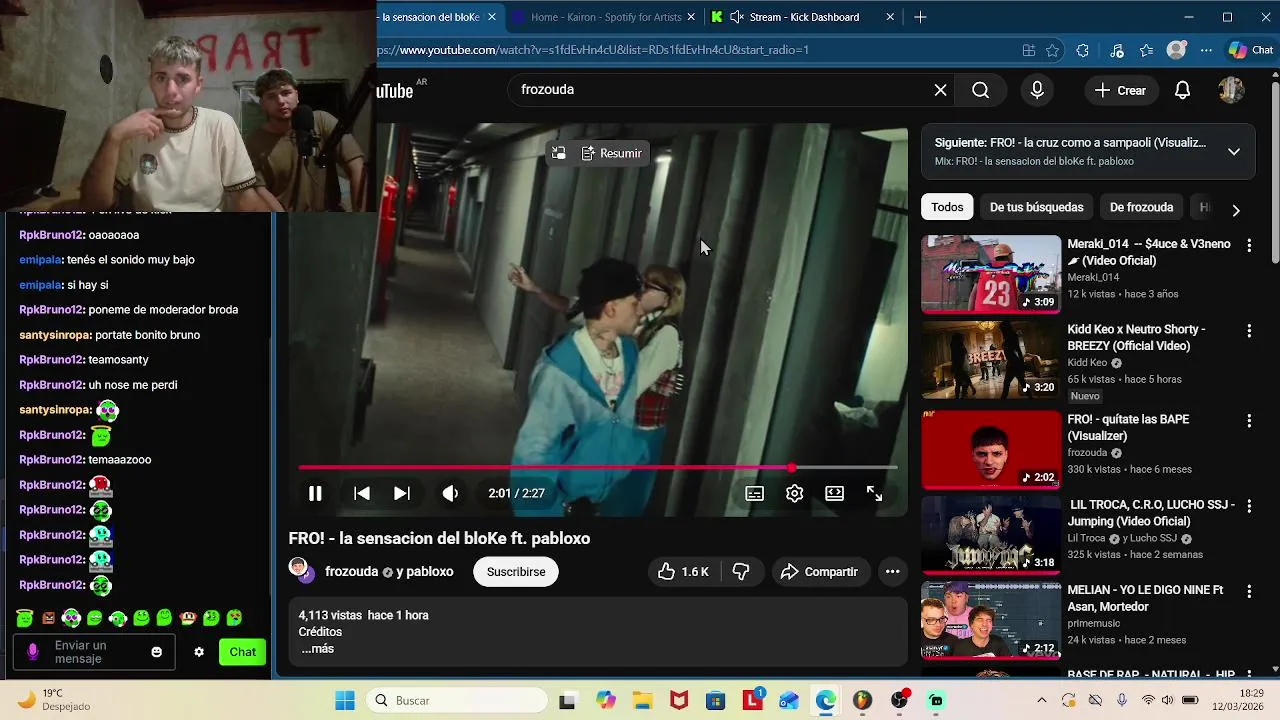The height and width of the screenshot is (720, 1280).
Task: Skip to next video in player
Action: 401,493
